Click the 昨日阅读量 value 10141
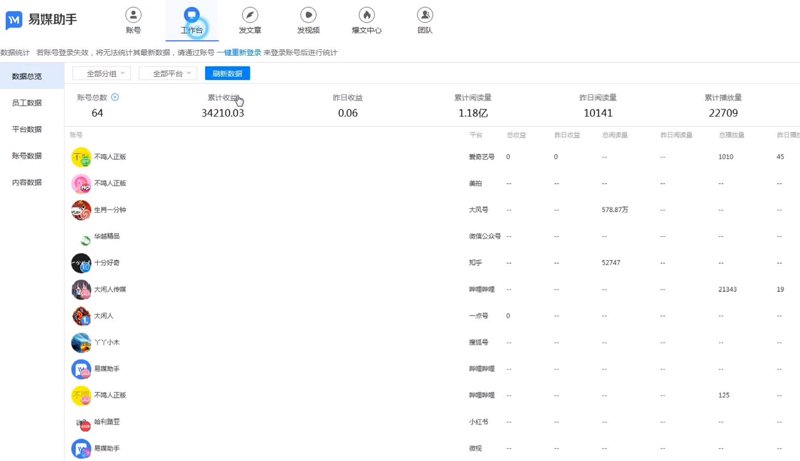 pyautogui.click(x=598, y=113)
